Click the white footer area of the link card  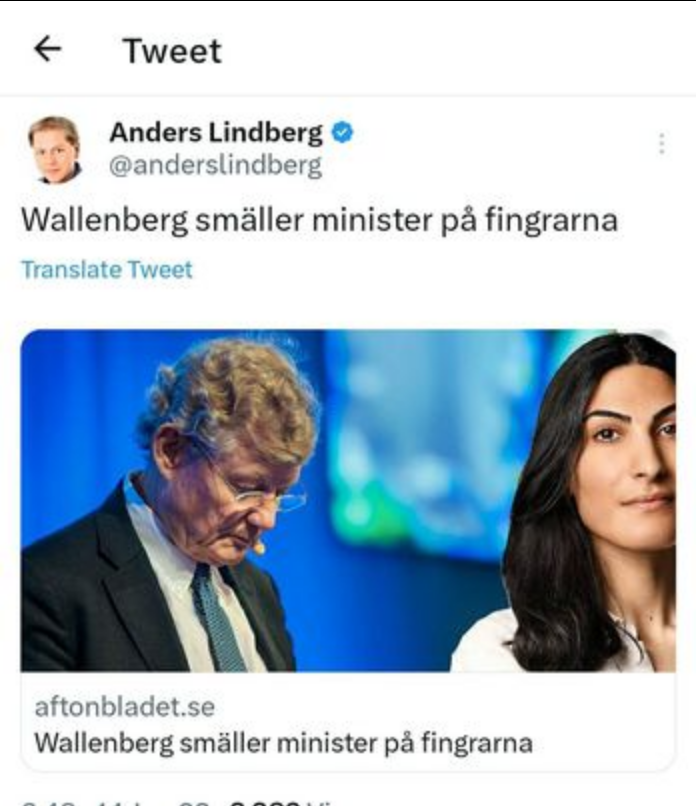348,722
